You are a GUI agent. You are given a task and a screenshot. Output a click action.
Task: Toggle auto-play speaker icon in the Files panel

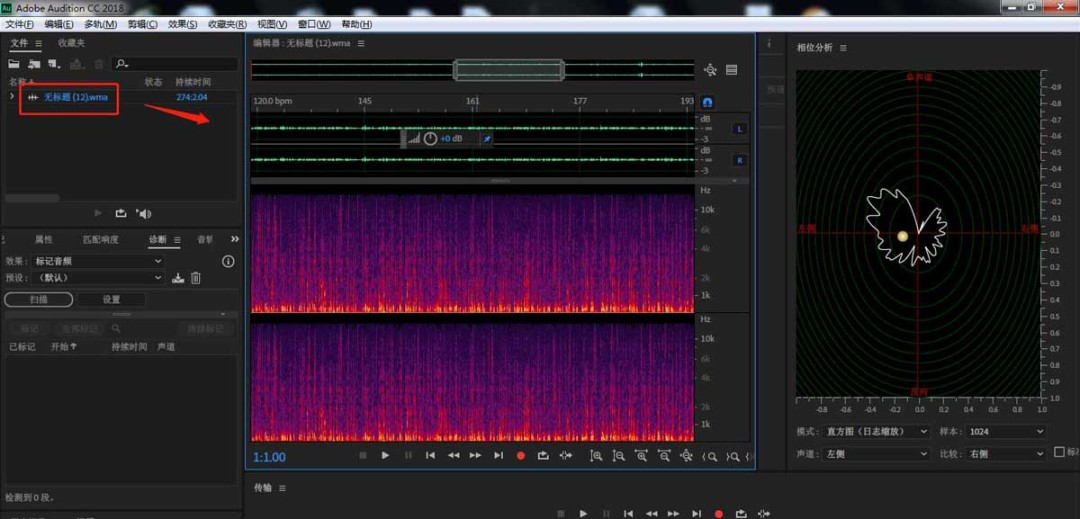coord(144,213)
